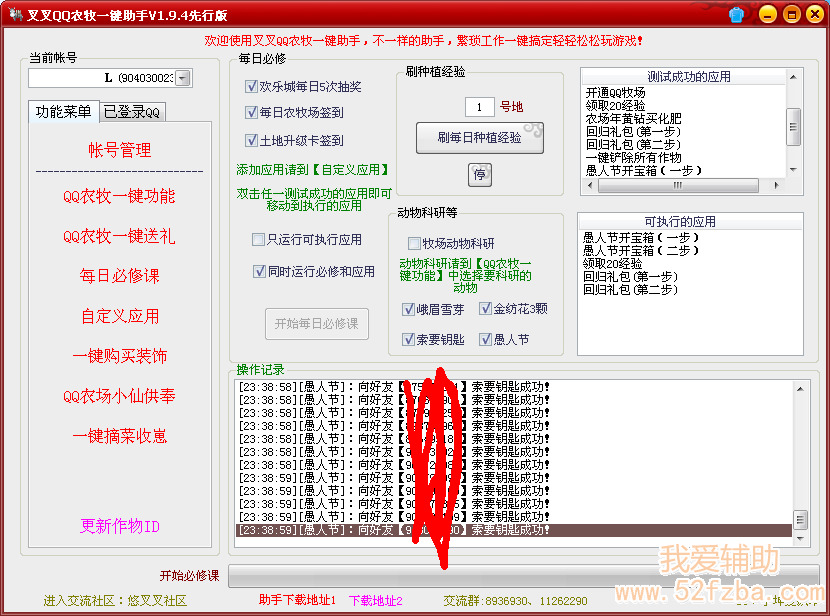The image size is (830, 616).
Task: Click operation log scroll up arrow
Action: click(800, 389)
